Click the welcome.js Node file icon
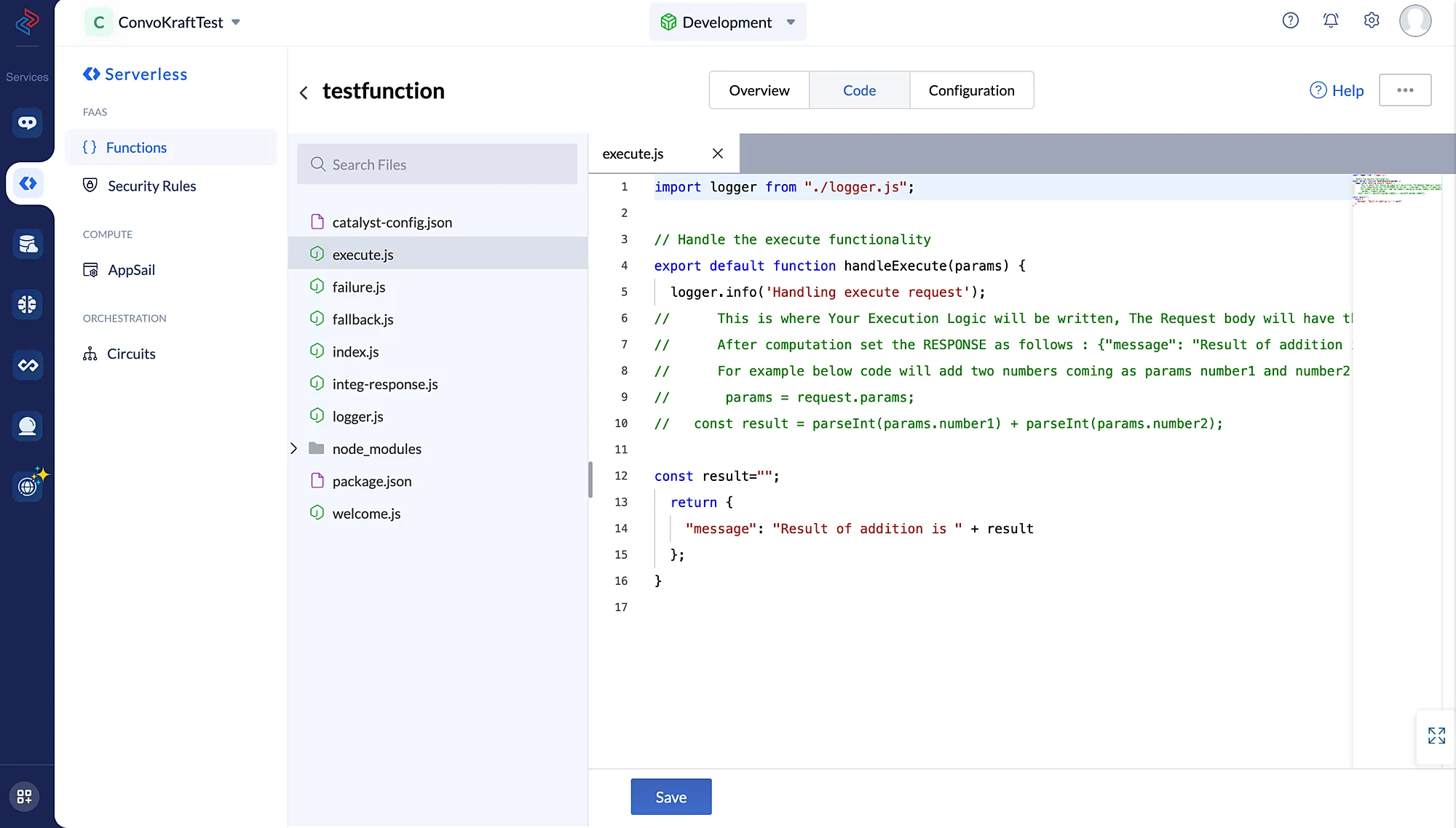The height and width of the screenshot is (828, 1456). click(317, 513)
